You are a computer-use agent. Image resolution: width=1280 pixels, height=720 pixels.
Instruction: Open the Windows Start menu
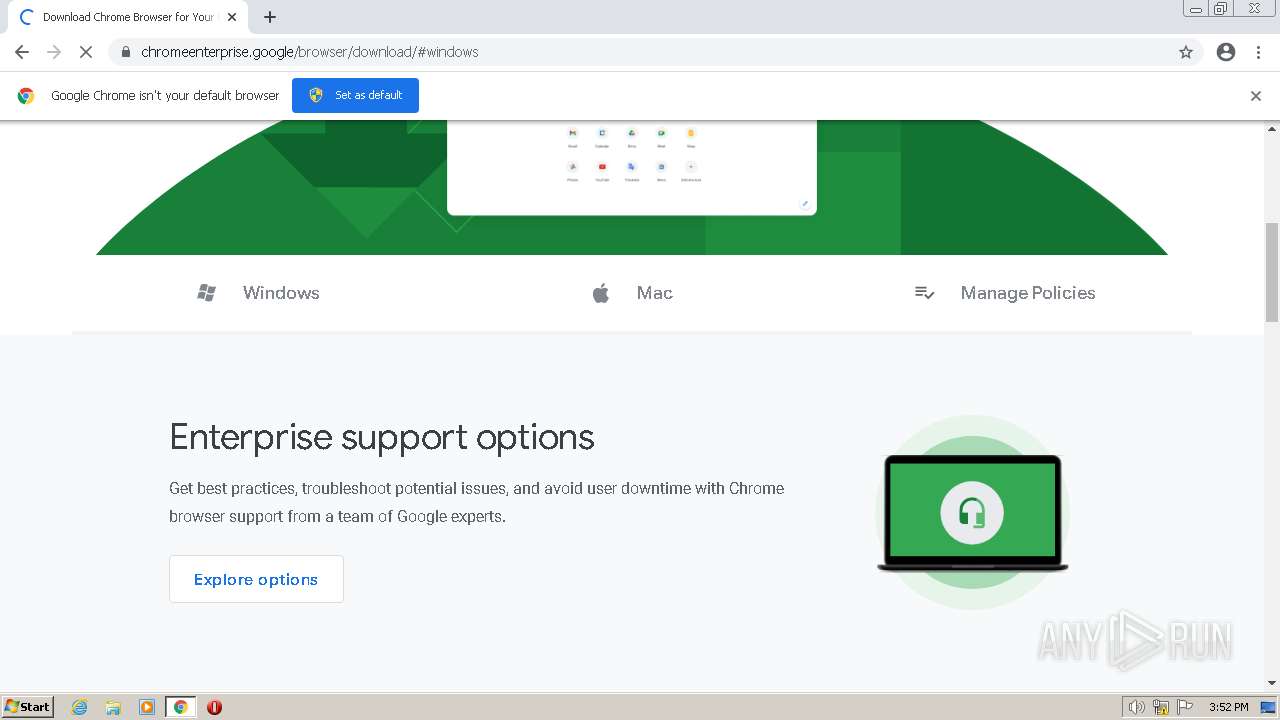coord(28,707)
